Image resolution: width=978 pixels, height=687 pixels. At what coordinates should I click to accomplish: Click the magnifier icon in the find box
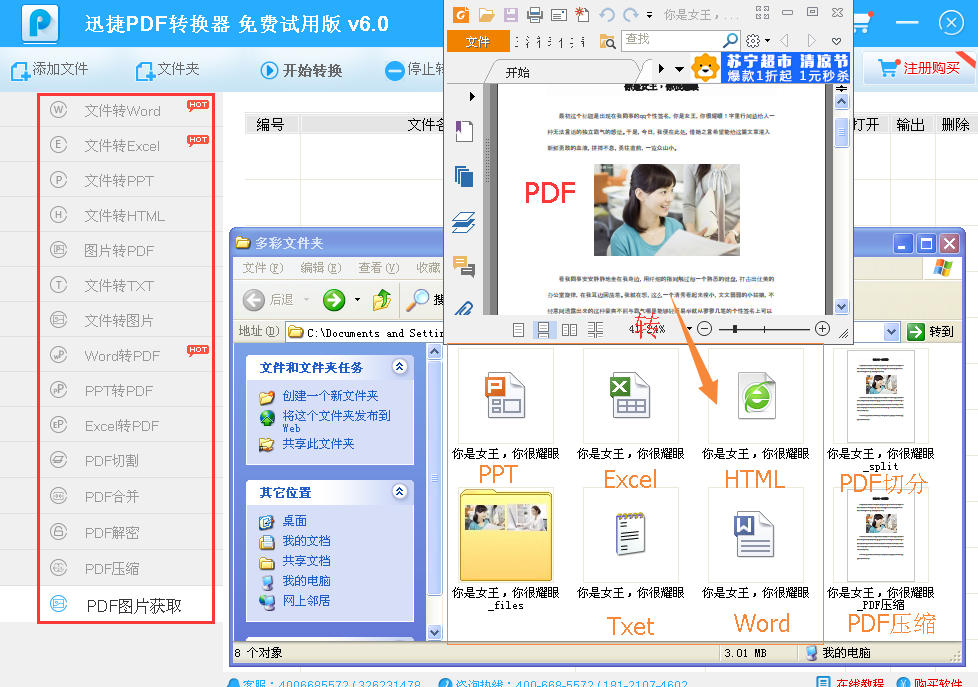(x=729, y=41)
